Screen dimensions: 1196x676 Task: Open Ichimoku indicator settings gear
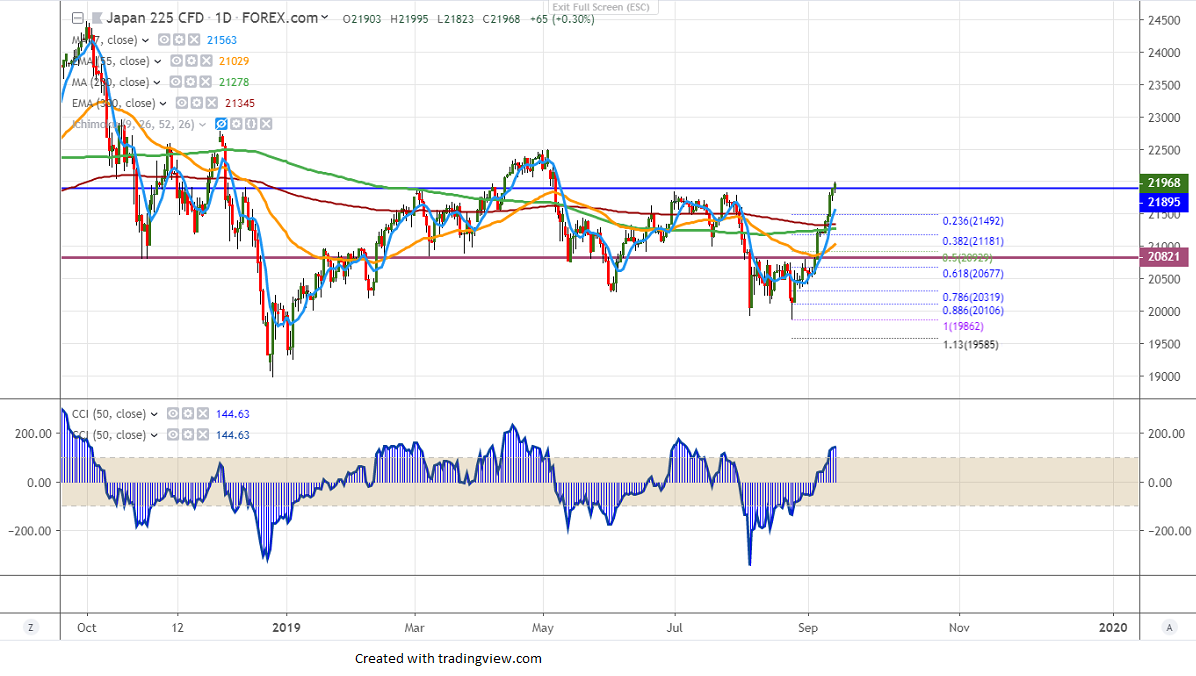(236, 124)
